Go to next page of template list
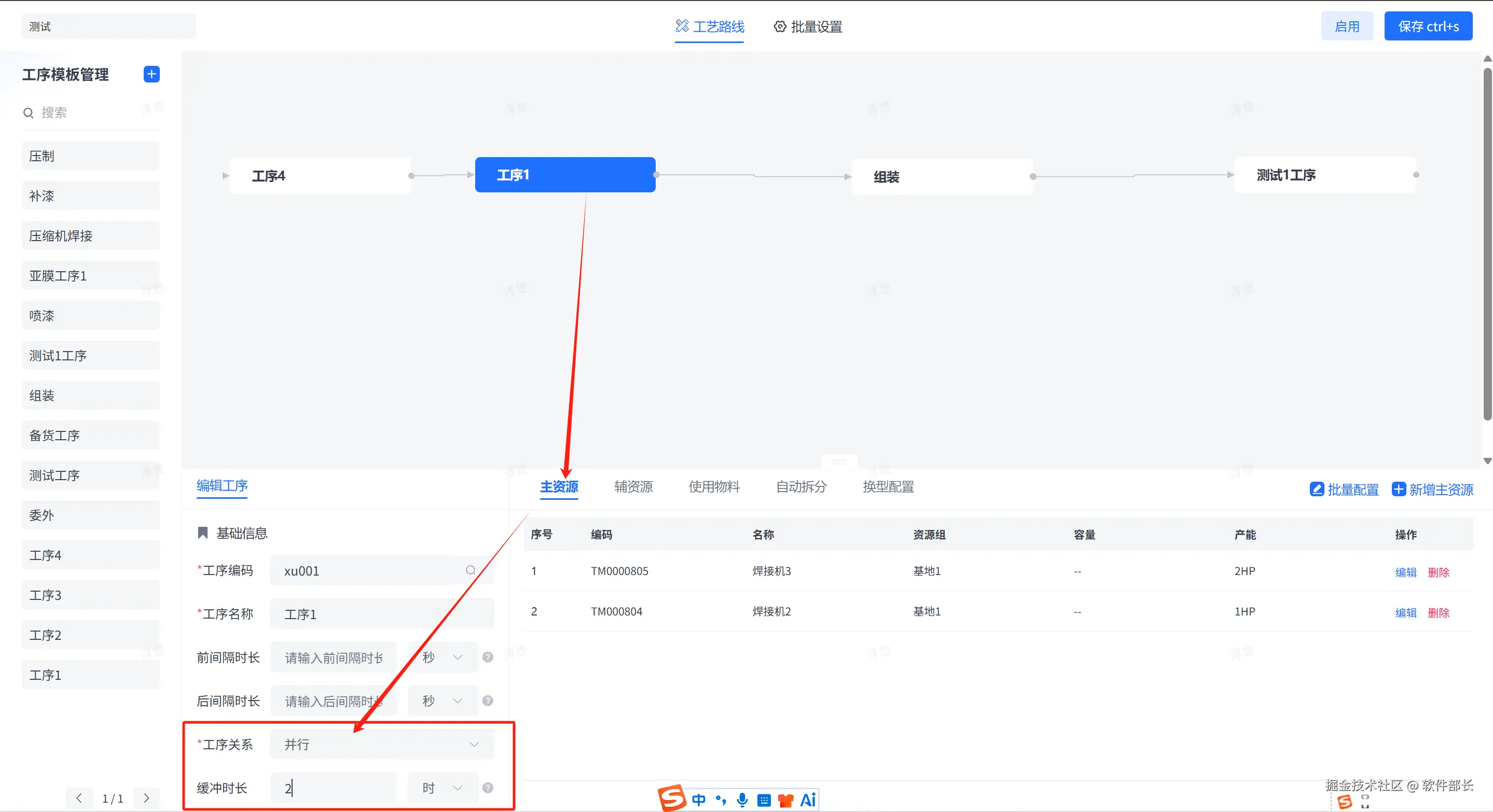The height and width of the screenshot is (812, 1493). 146,798
